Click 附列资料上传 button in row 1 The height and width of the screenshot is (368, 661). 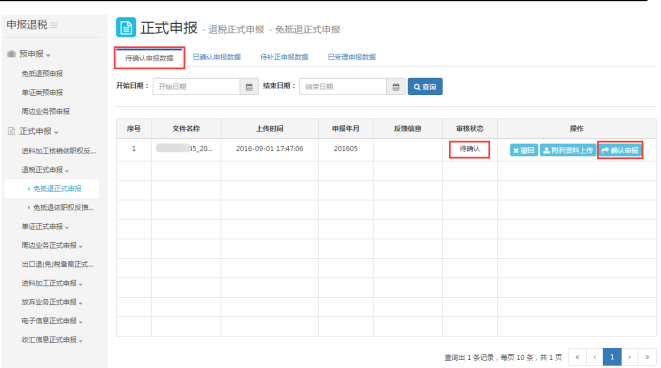[568, 150]
